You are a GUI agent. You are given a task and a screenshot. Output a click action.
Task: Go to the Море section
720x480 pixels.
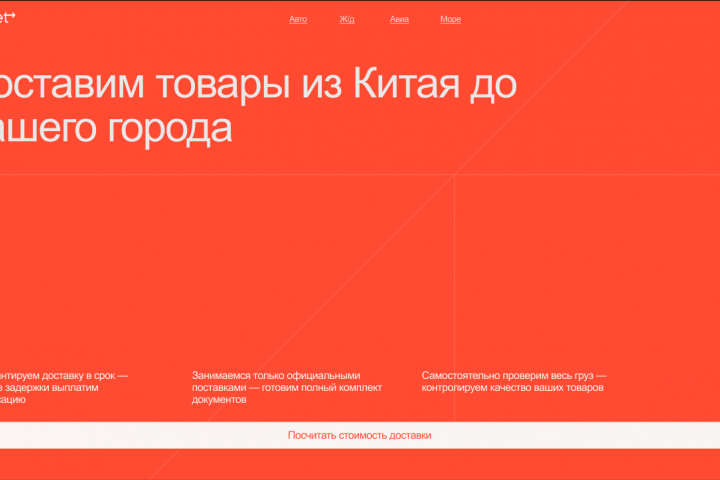point(450,19)
